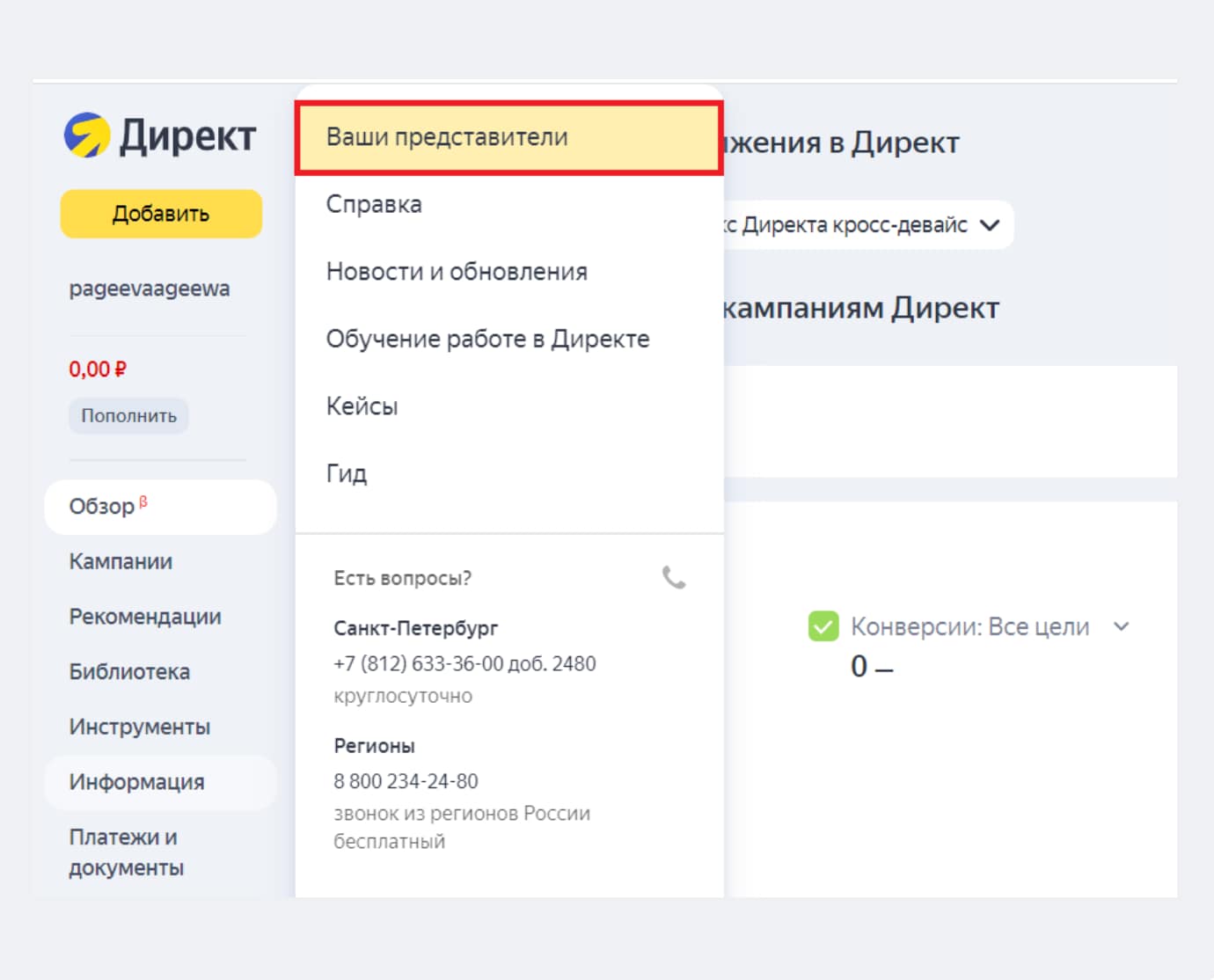Click the 8 800 234-24-80 phone number
The height and width of the screenshot is (980, 1214).
(x=406, y=781)
